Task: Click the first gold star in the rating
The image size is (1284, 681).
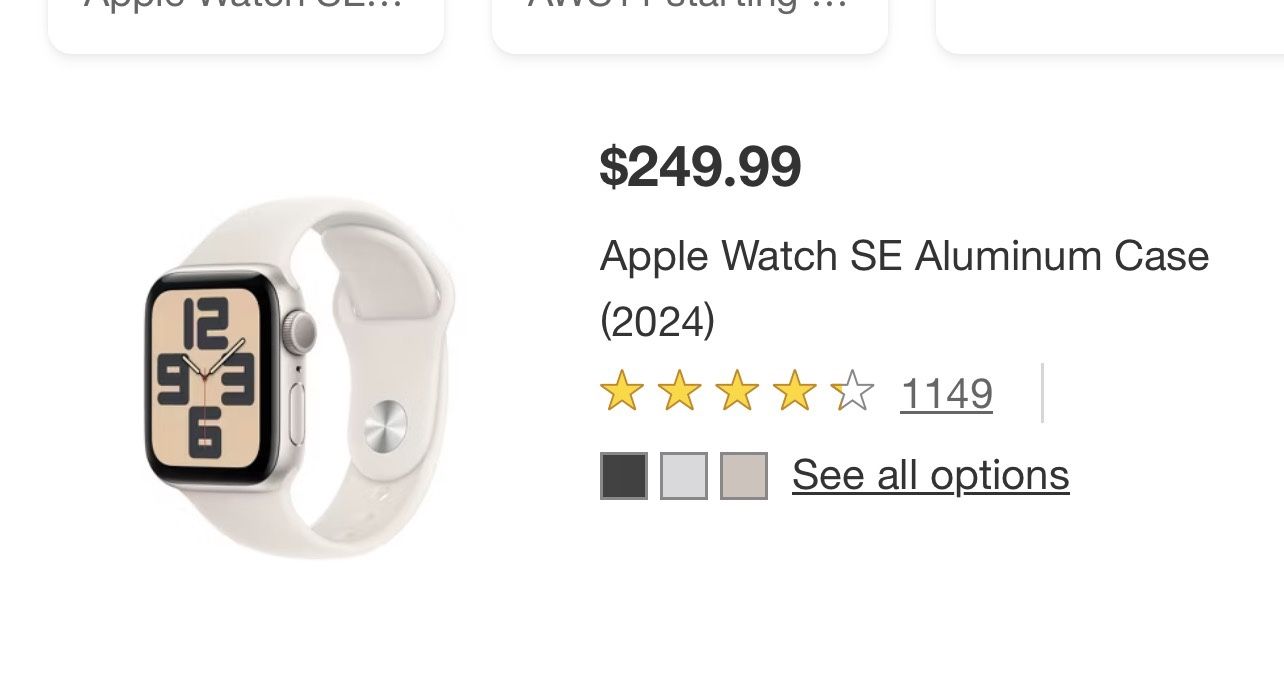Action: [622, 391]
